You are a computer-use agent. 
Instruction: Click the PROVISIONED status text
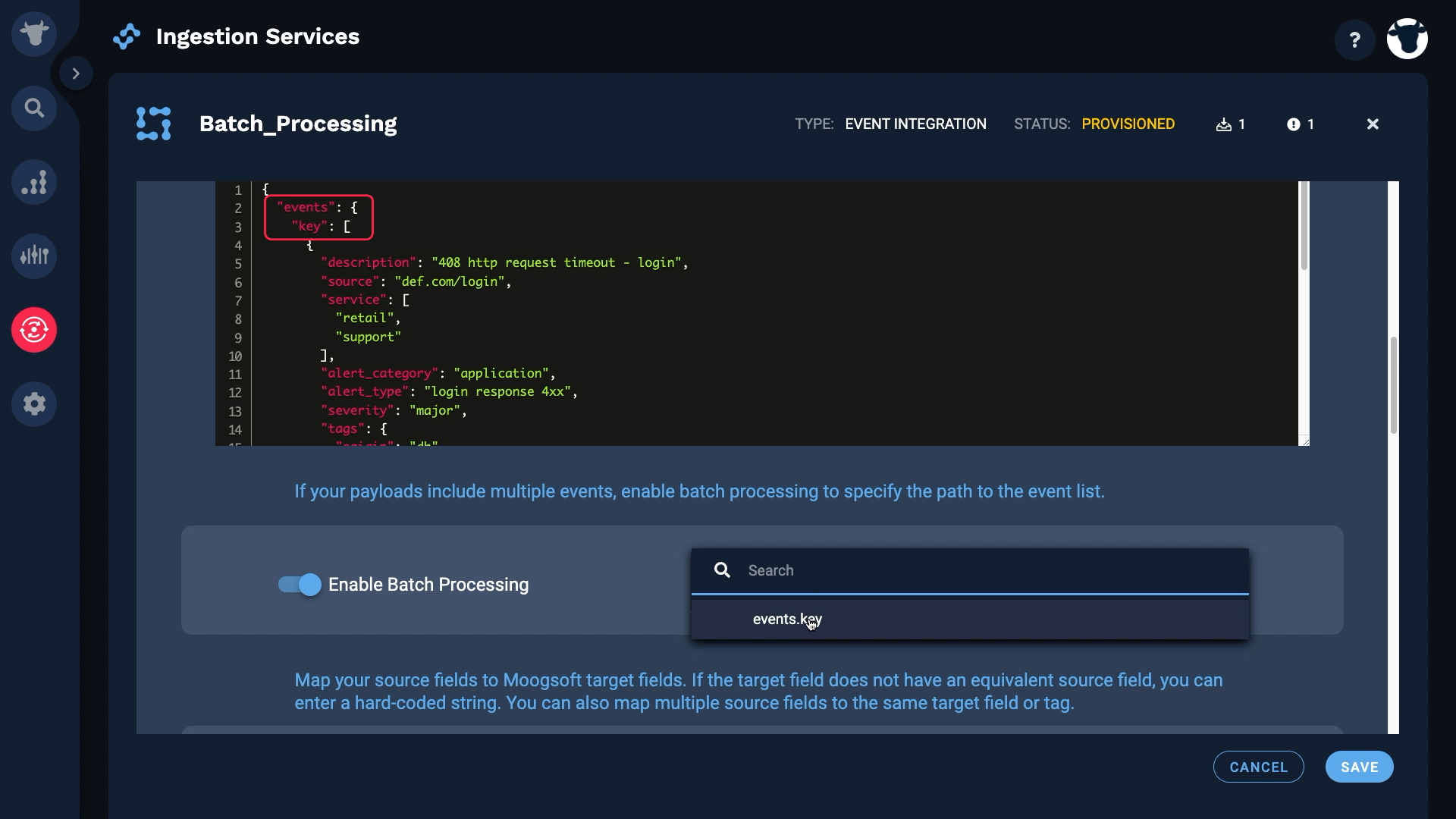1128,124
